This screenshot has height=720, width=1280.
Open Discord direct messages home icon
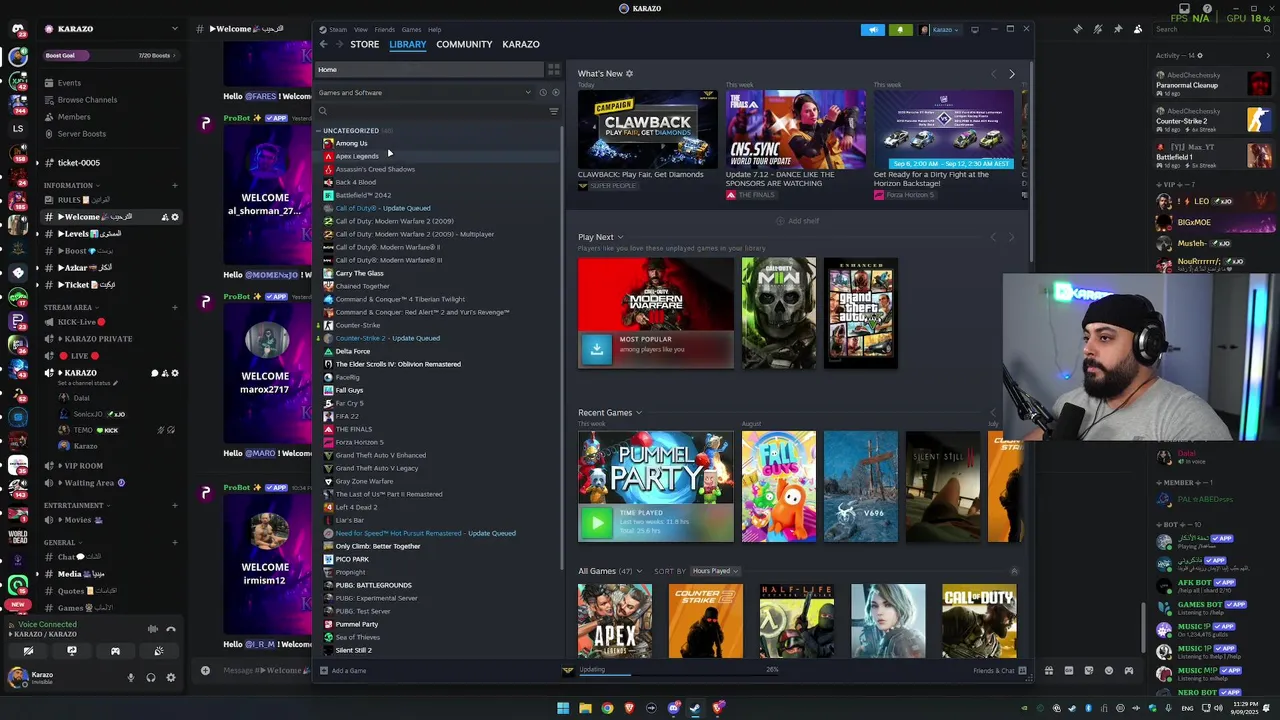tap(18, 30)
